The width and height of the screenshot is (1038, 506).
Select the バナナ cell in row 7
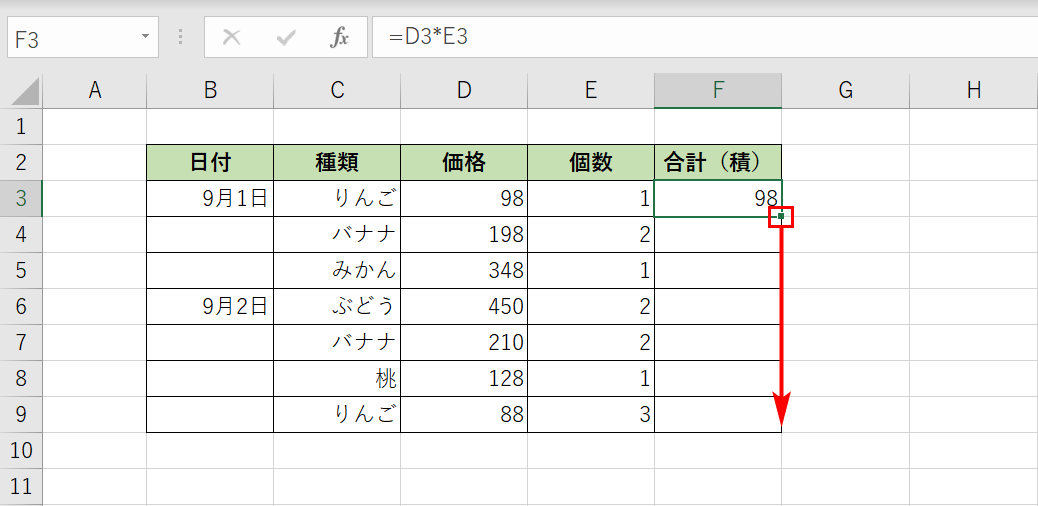click(337, 342)
